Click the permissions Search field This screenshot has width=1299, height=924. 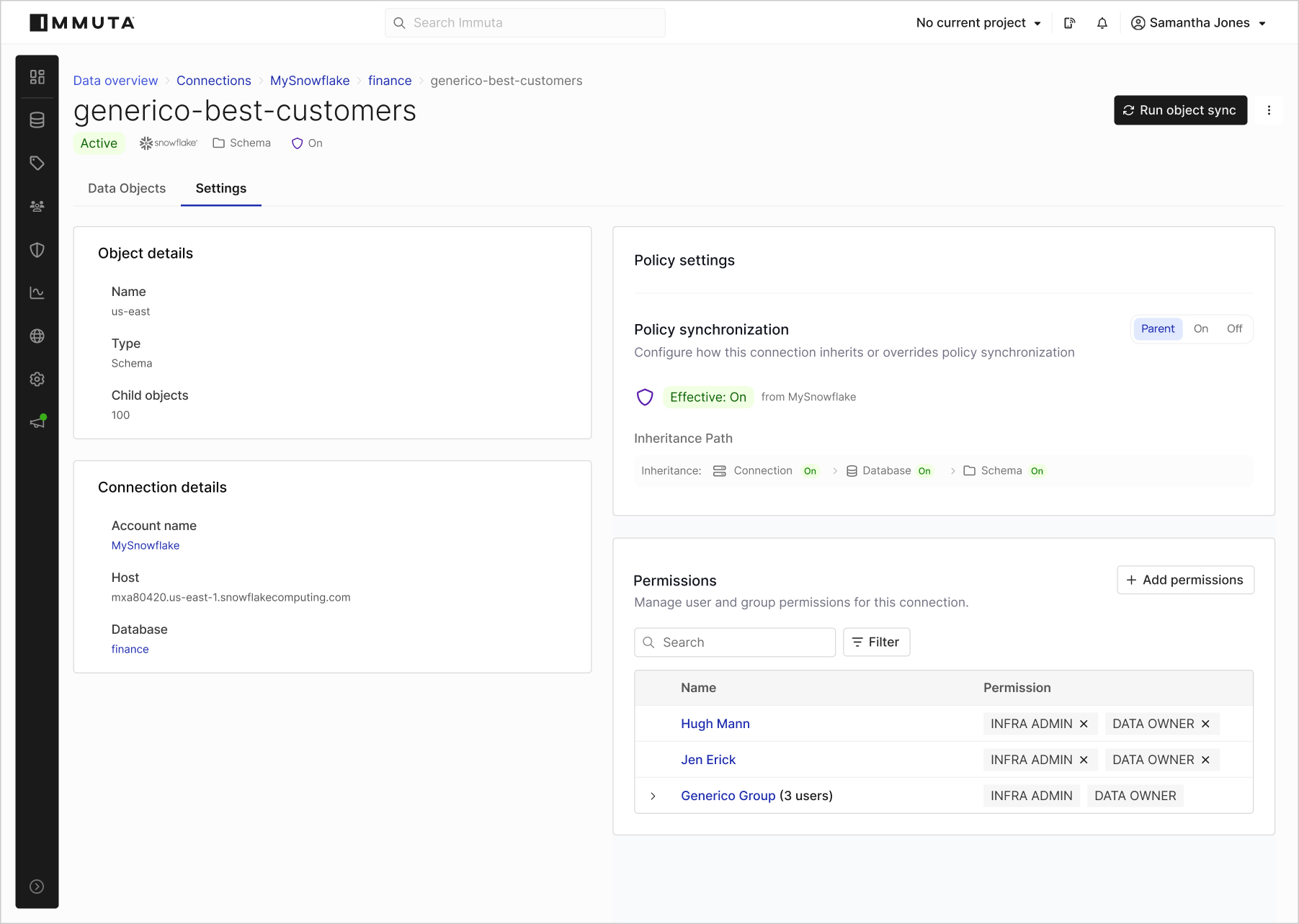[x=735, y=642]
